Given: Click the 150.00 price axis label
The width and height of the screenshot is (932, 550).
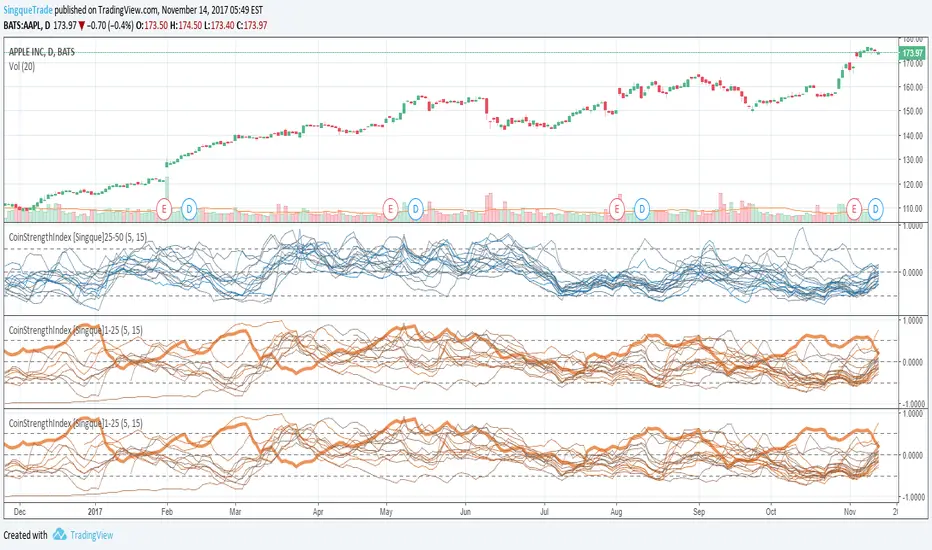Looking at the screenshot, I should 912,111.
